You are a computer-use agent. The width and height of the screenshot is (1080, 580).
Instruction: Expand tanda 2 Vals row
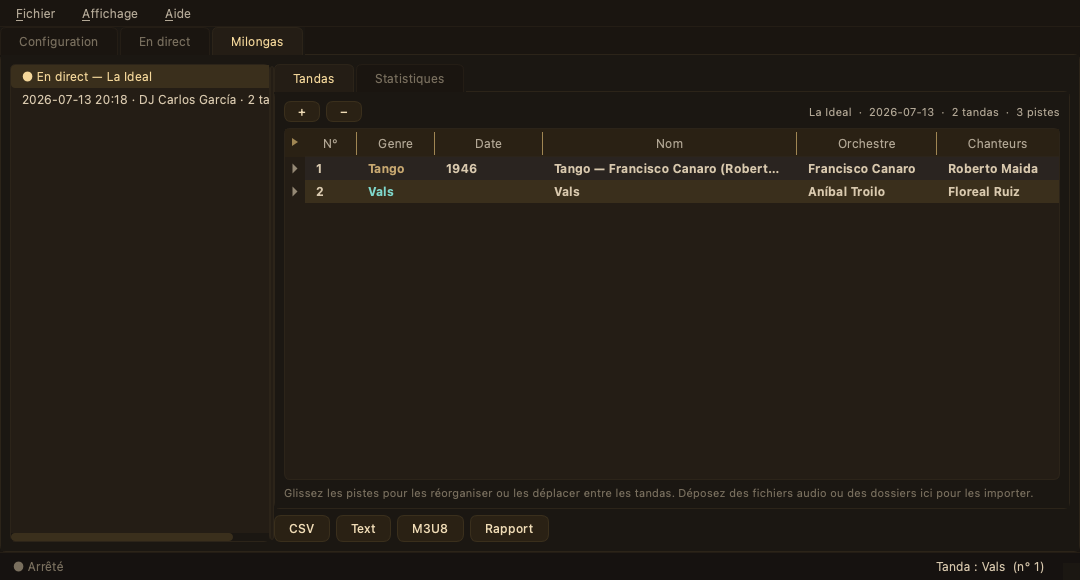pos(295,191)
